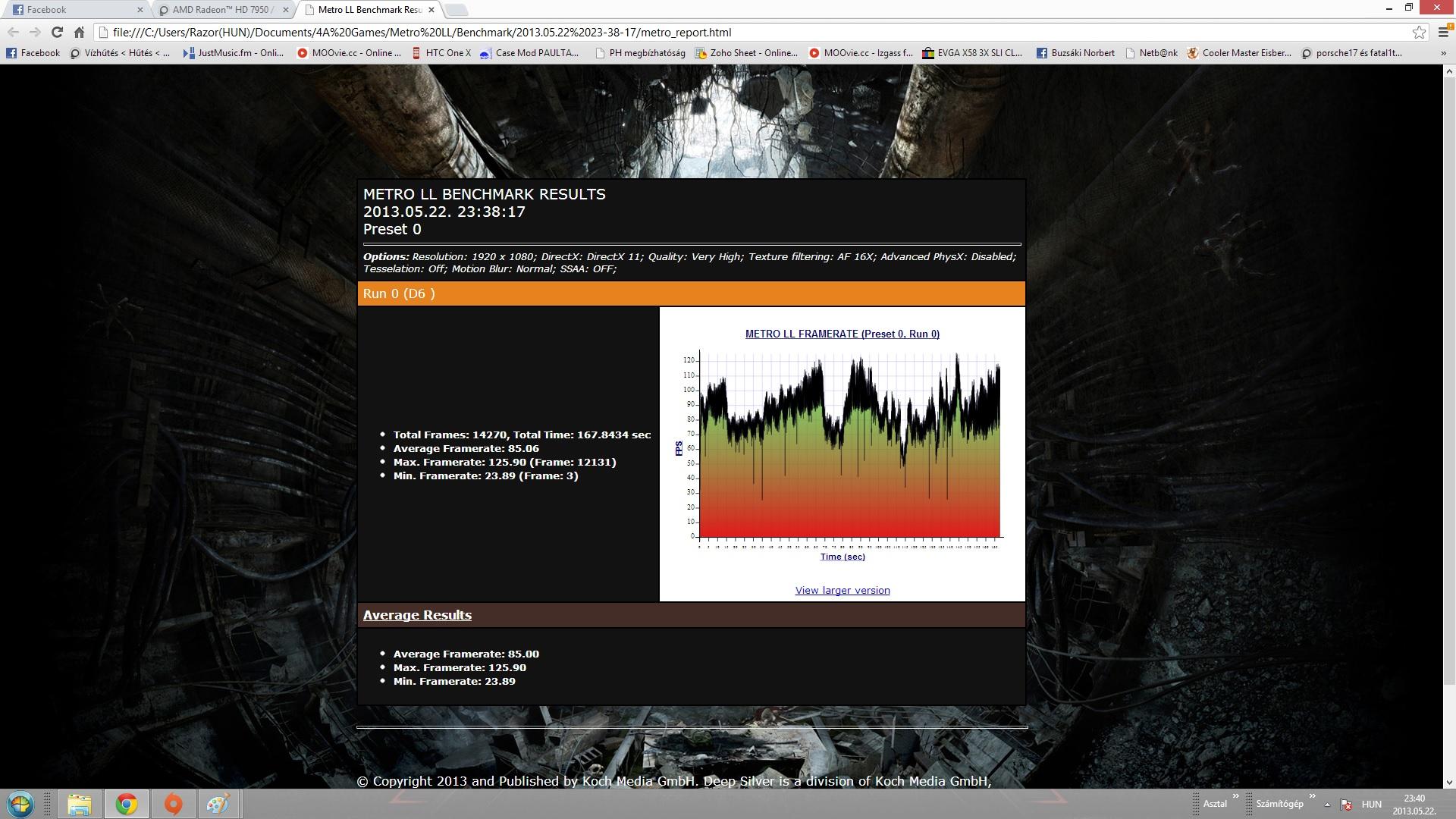Bookmark this page with the star icon
This screenshot has width=1456, height=819.
click(x=1418, y=32)
